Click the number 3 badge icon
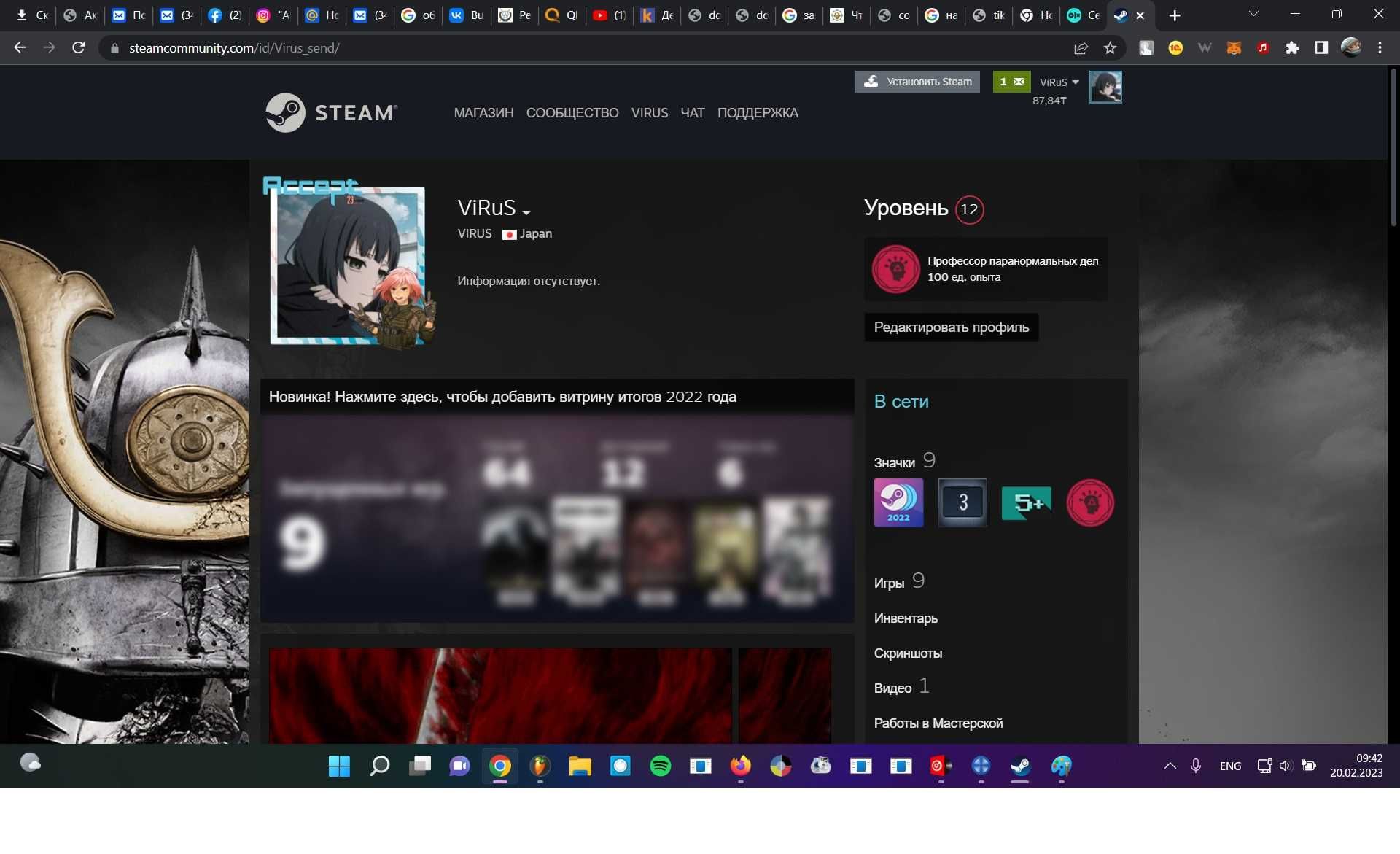This screenshot has width=1400, height=854. (x=962, y=502)
